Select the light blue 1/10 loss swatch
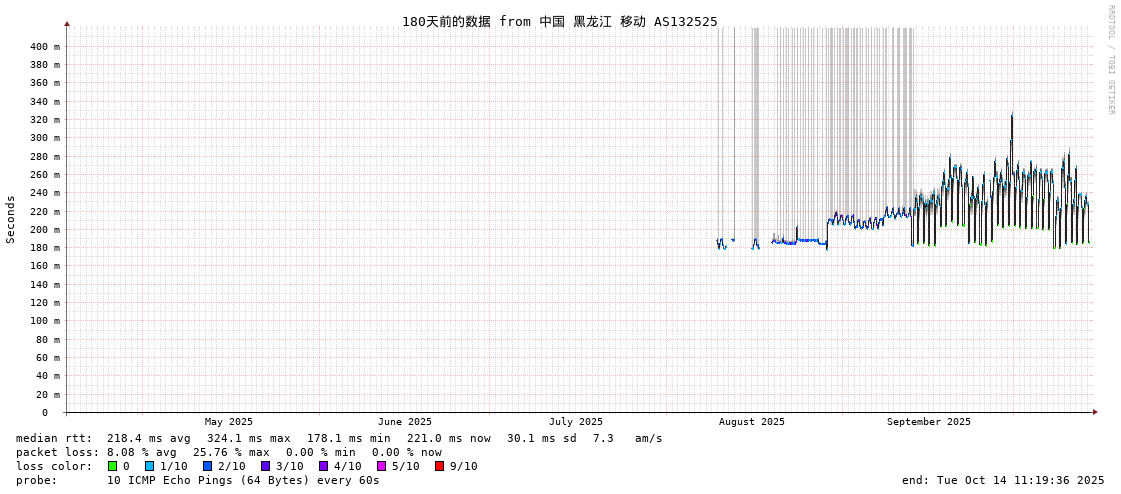1121x494 pixels. coord(149,466)
